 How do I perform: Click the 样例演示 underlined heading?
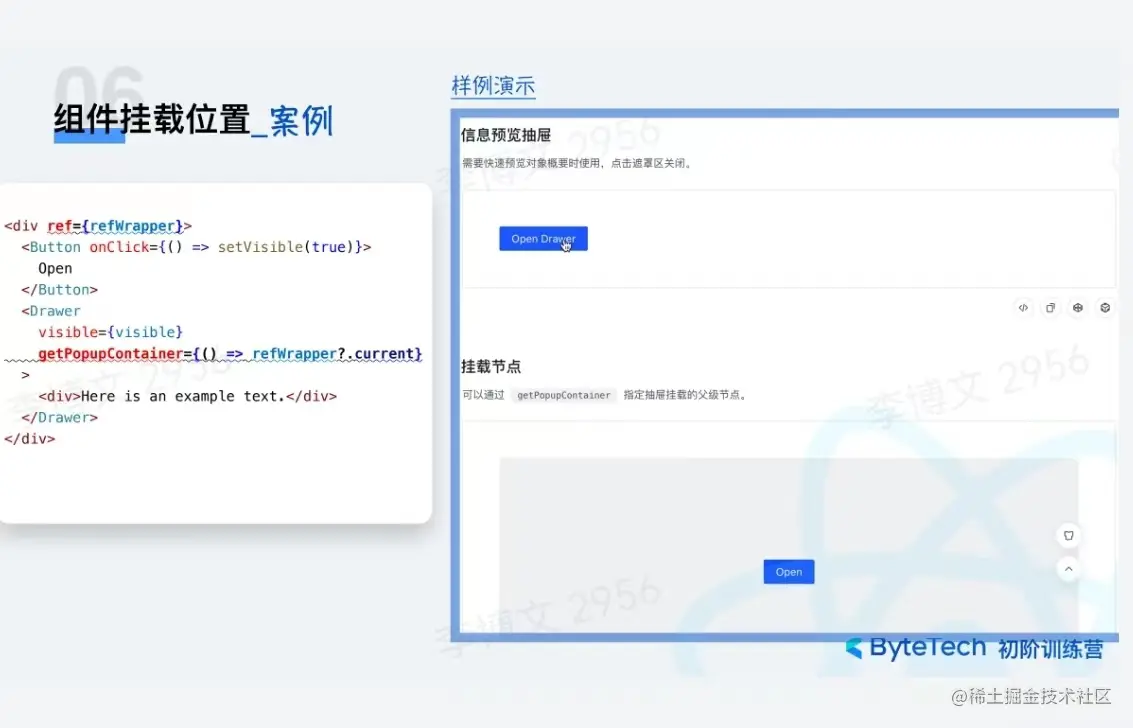[494, 86]
